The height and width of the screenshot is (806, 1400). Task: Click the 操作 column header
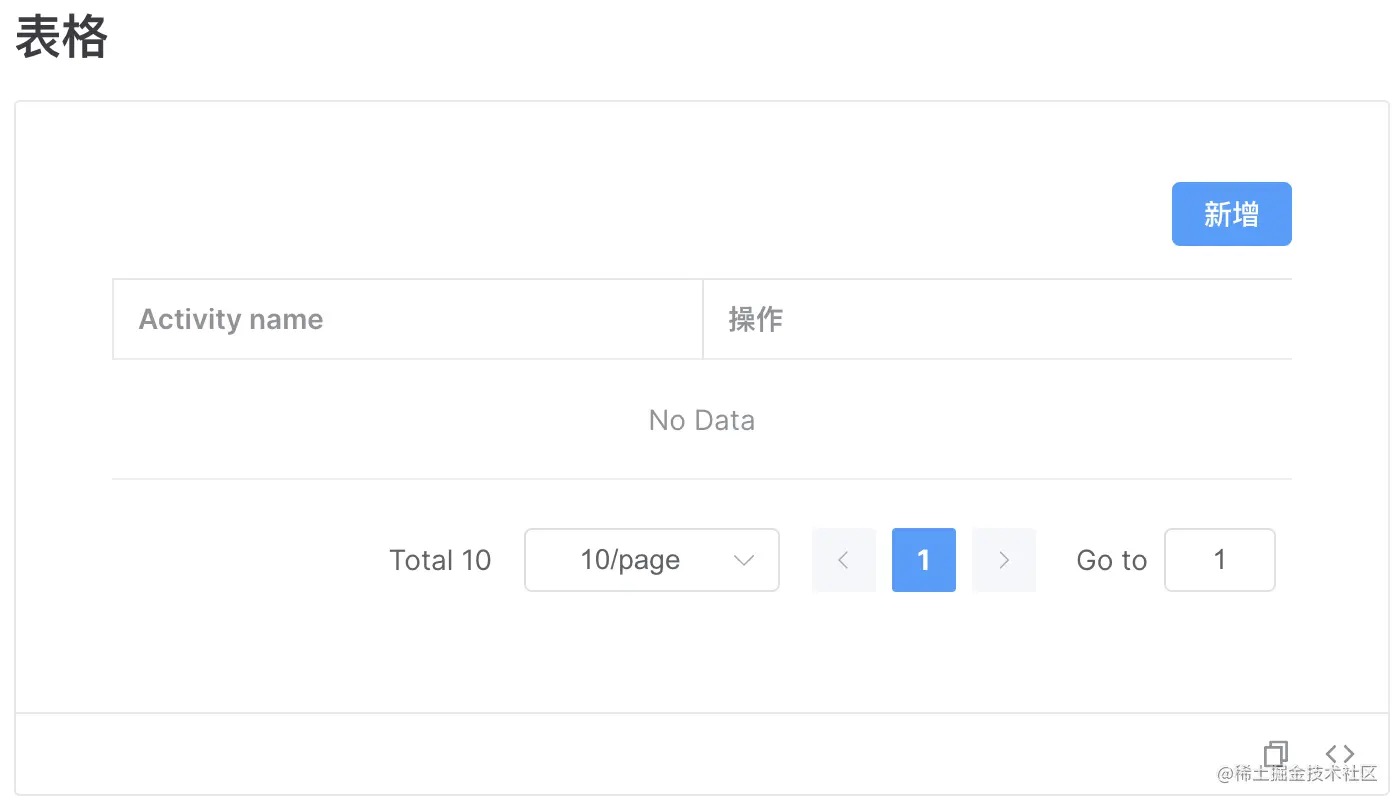pyautogui.click(x=755, y=318)
